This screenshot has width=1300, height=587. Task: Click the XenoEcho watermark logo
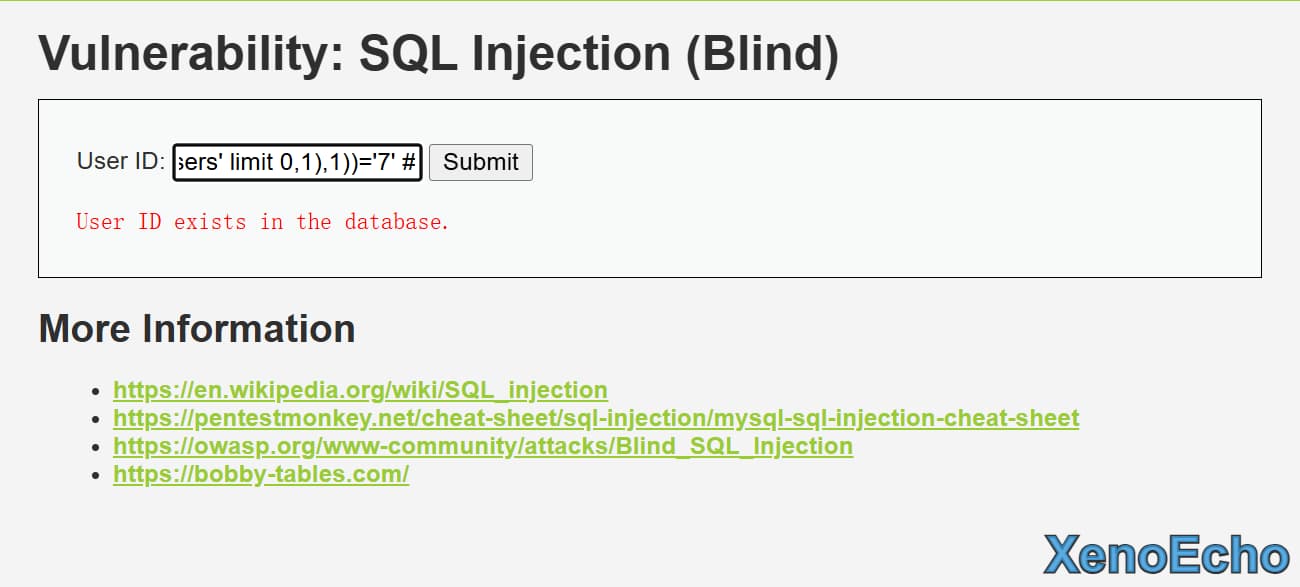[x=1166, y=556]
